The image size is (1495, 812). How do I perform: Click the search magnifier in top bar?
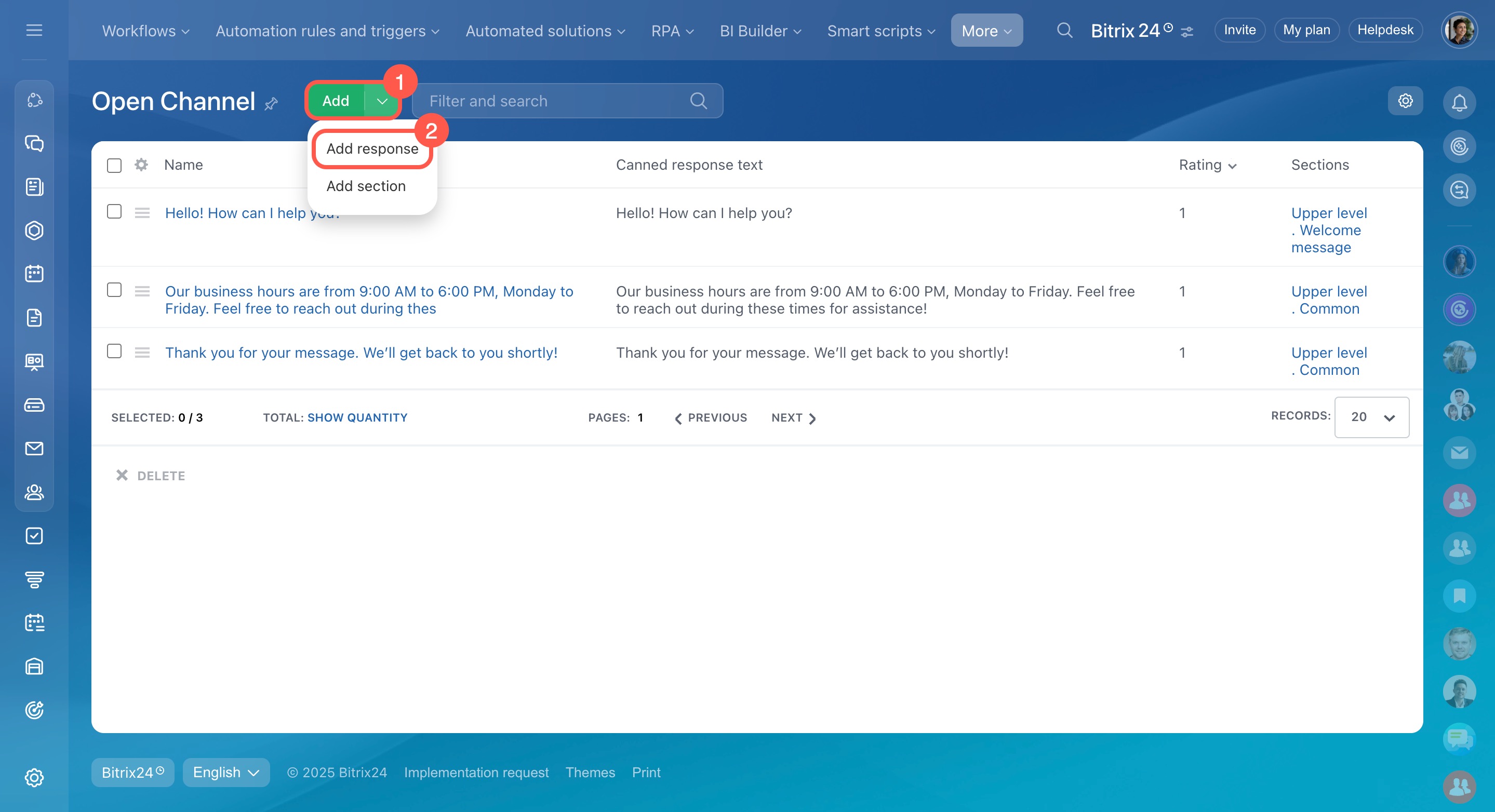click(x=1064, y=30)
